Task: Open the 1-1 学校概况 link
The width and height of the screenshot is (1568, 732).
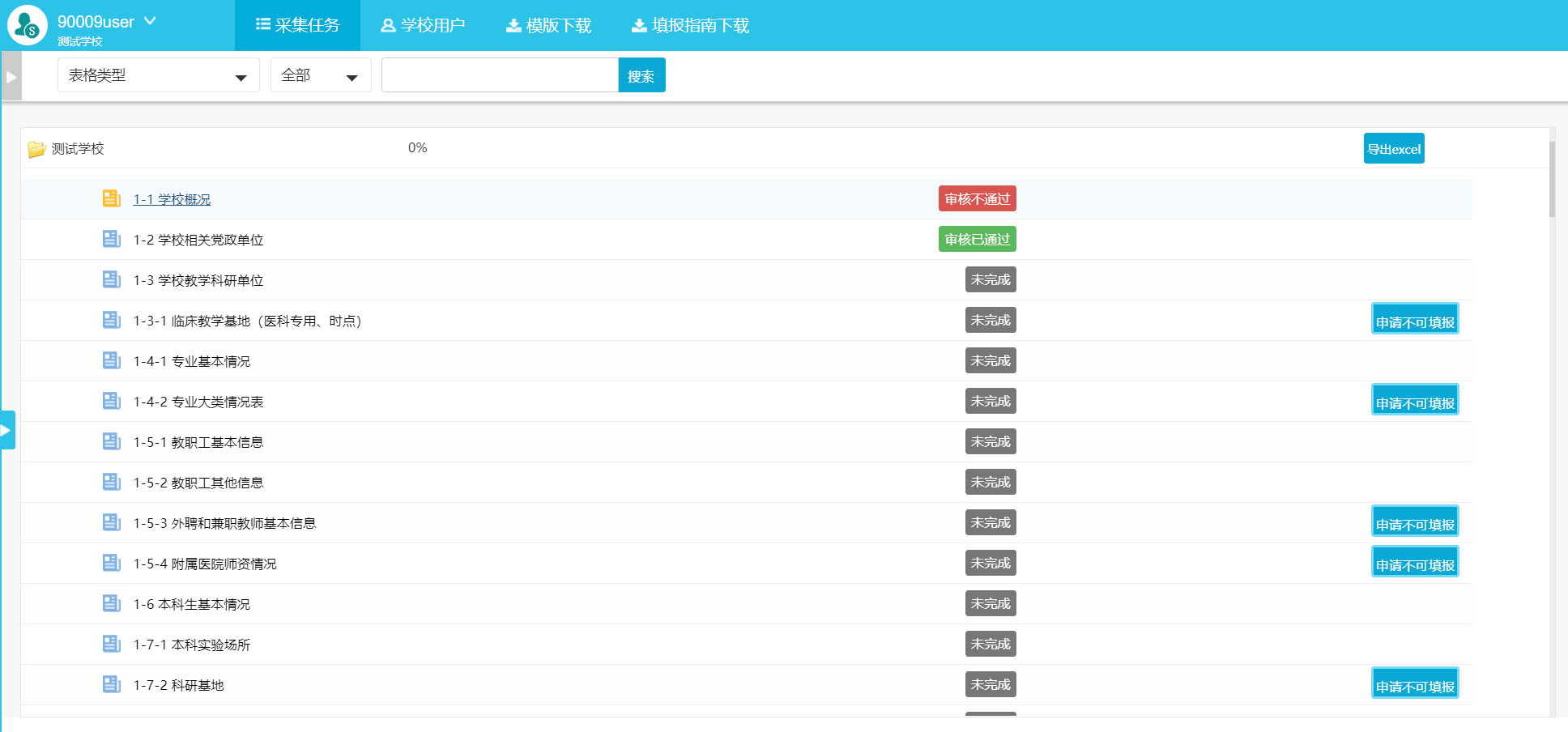Action: coord(172,199)
